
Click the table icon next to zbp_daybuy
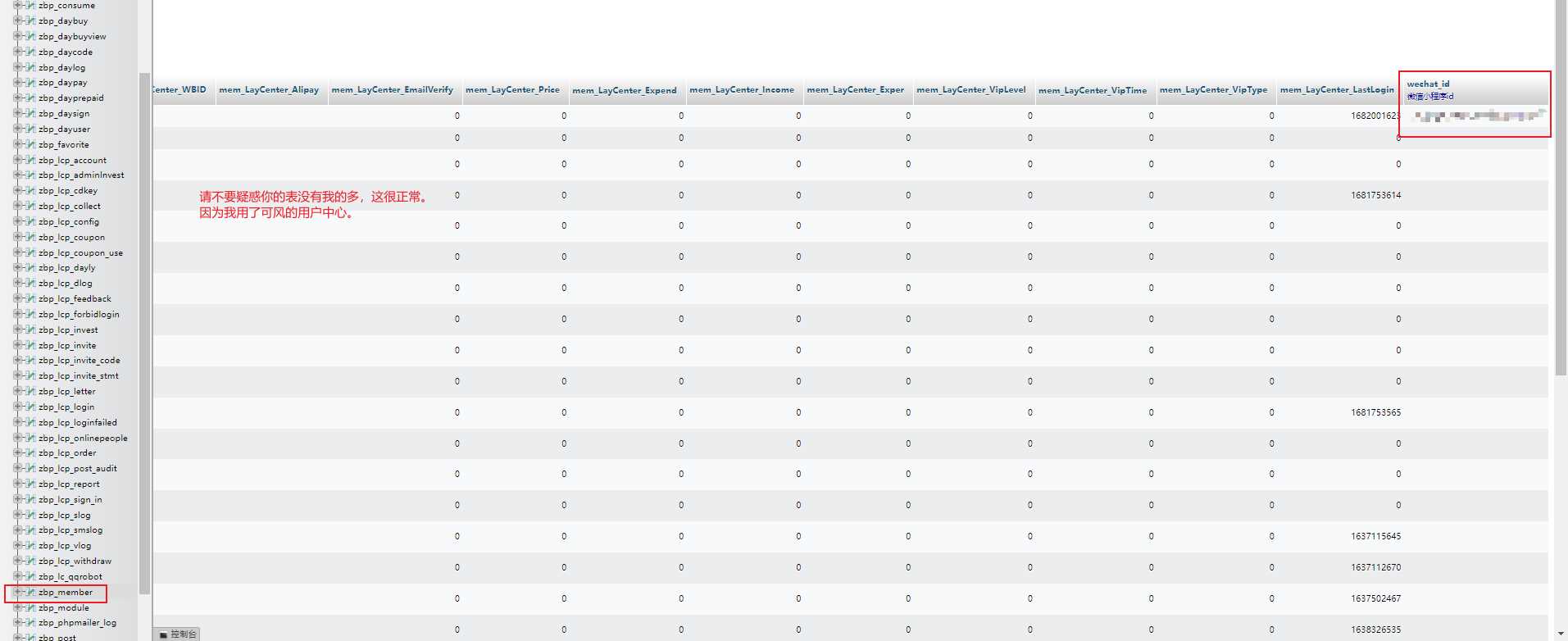30,21
